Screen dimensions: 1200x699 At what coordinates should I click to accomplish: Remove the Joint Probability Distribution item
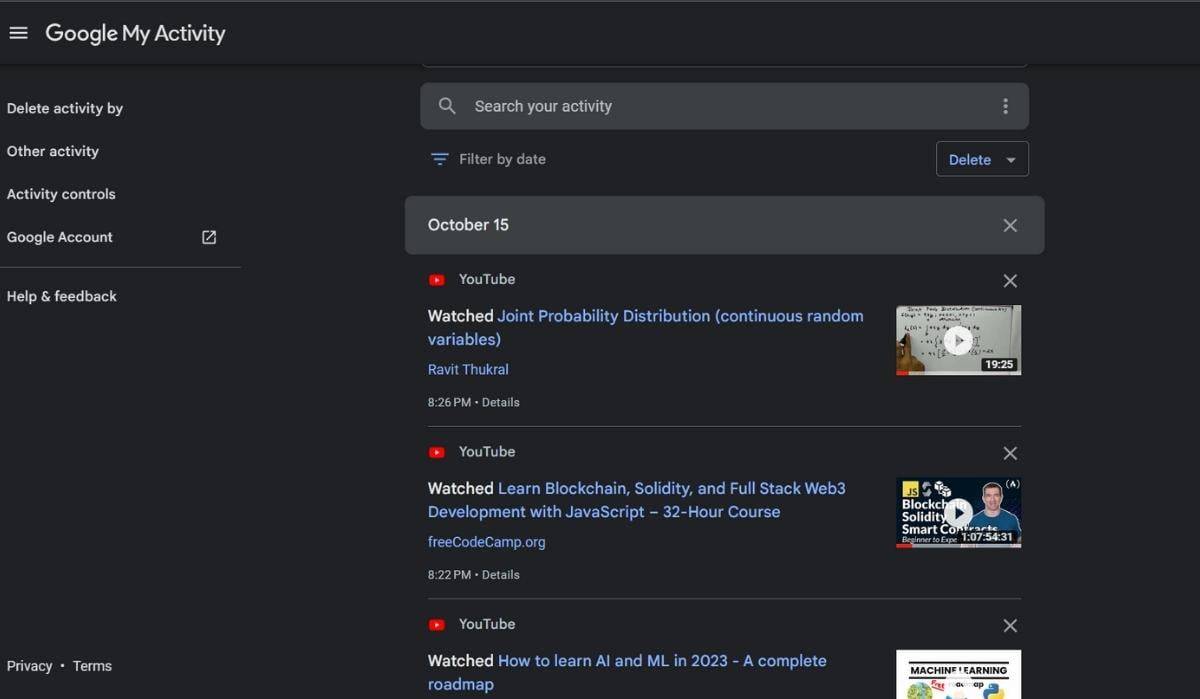click(1010, 281)
